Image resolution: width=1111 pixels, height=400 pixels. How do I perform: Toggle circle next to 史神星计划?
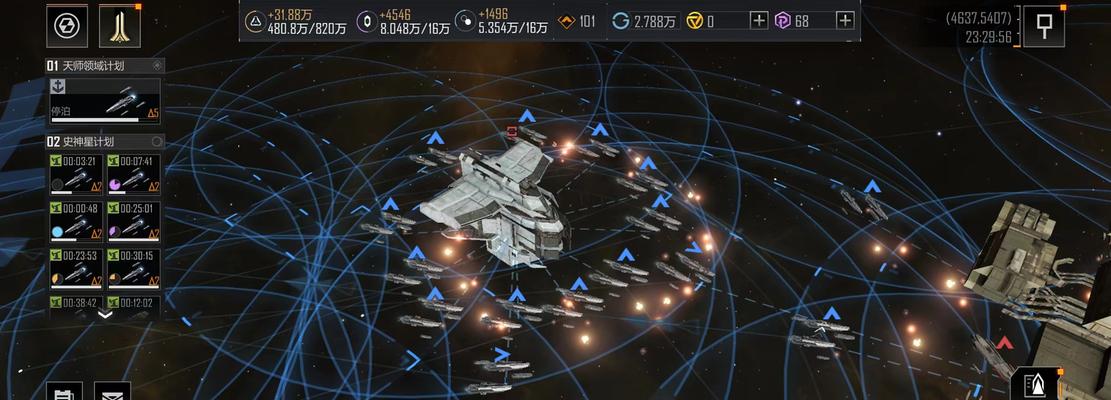157,142
